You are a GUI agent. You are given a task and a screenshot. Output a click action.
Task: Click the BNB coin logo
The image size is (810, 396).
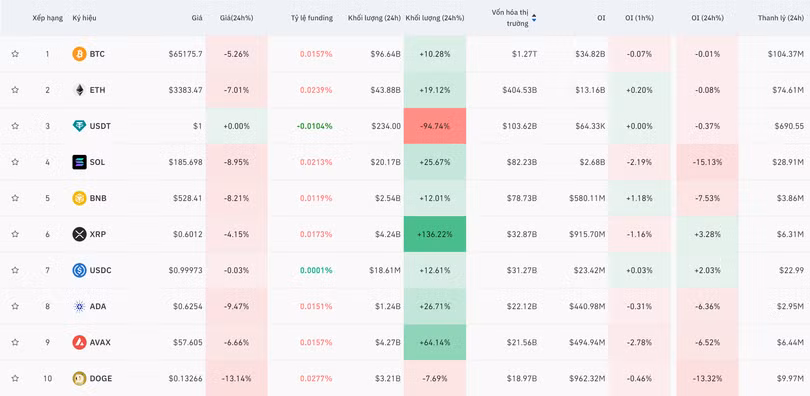pyautogui.click(x=79, y=198)
